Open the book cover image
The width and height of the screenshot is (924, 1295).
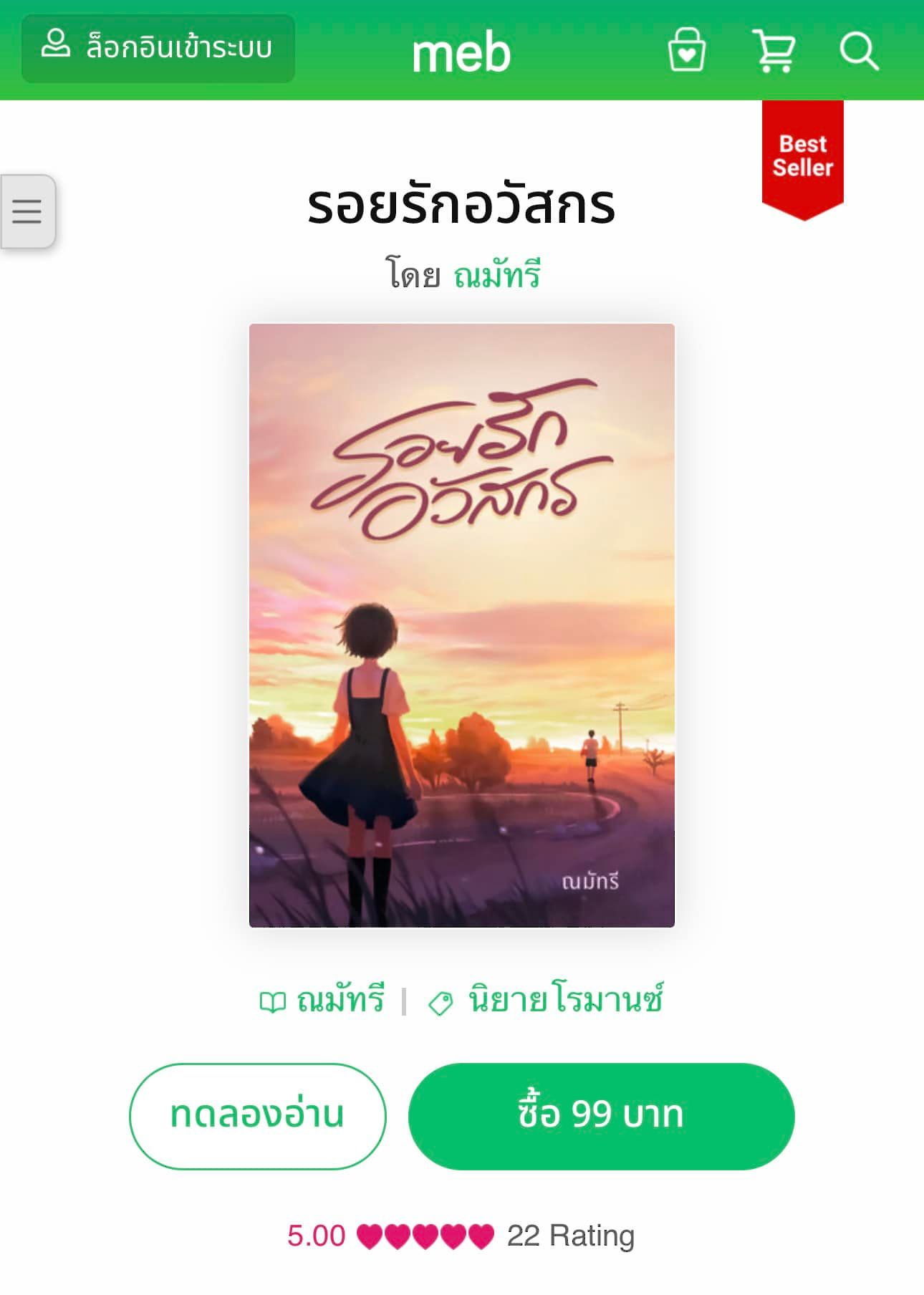pyautogui.click(x=462, y=625)
